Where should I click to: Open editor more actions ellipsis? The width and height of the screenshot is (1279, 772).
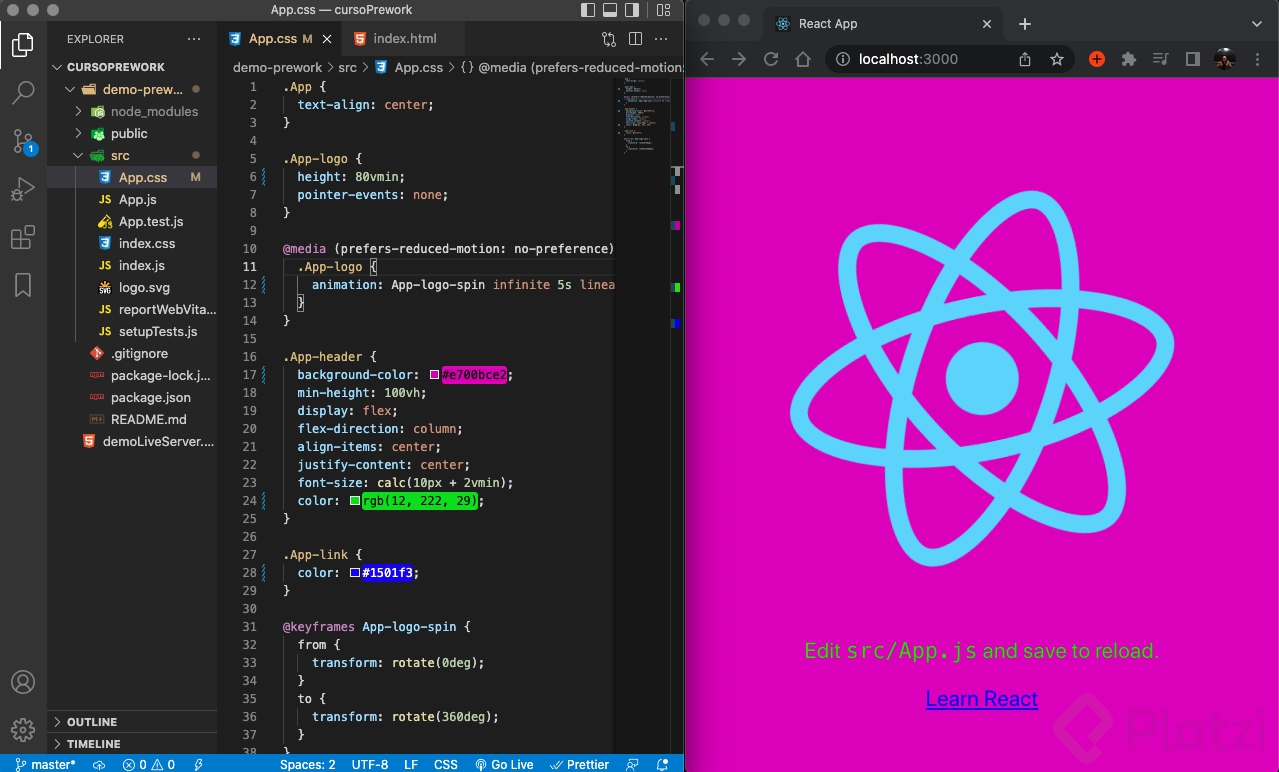pos(661,39)
